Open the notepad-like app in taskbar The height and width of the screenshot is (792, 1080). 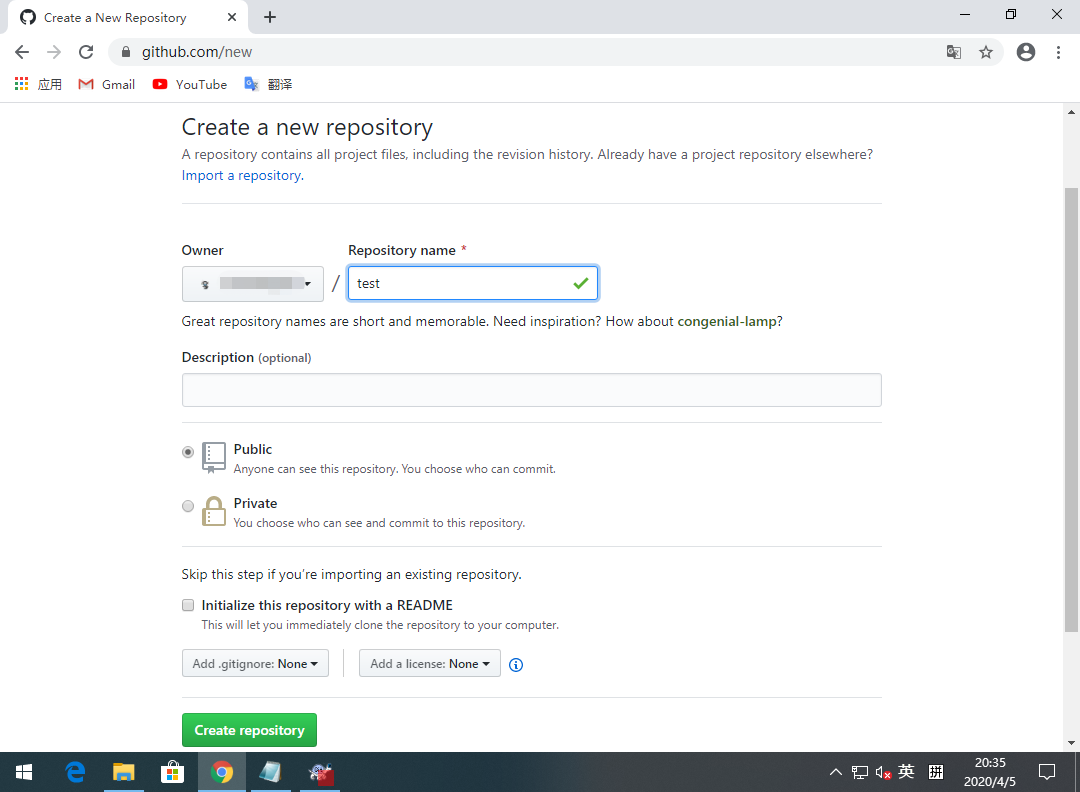tap(271, 772)
